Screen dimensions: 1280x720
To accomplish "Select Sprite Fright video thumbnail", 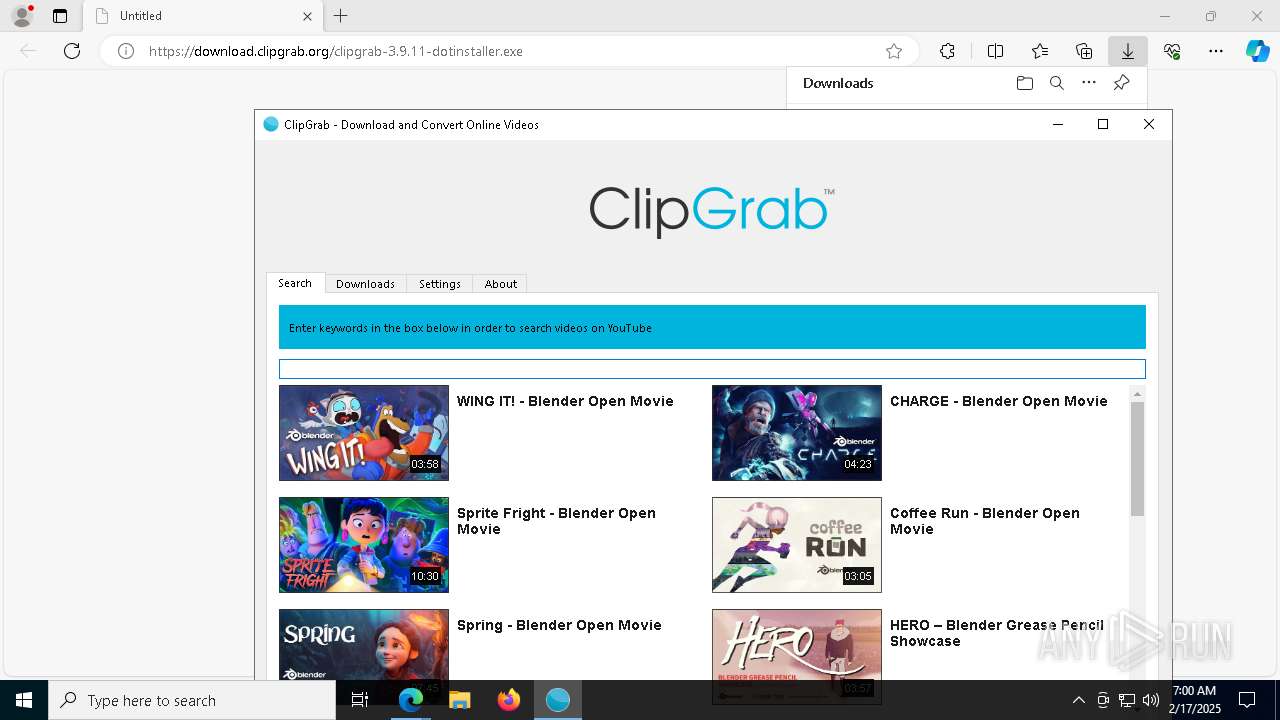I will pos(364,545).
